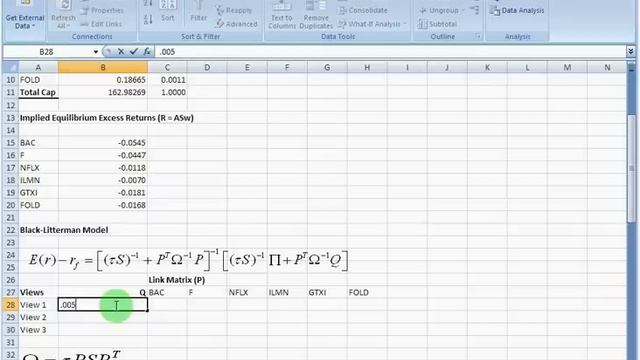Open the Outline dialog launcher

[478, 37]
